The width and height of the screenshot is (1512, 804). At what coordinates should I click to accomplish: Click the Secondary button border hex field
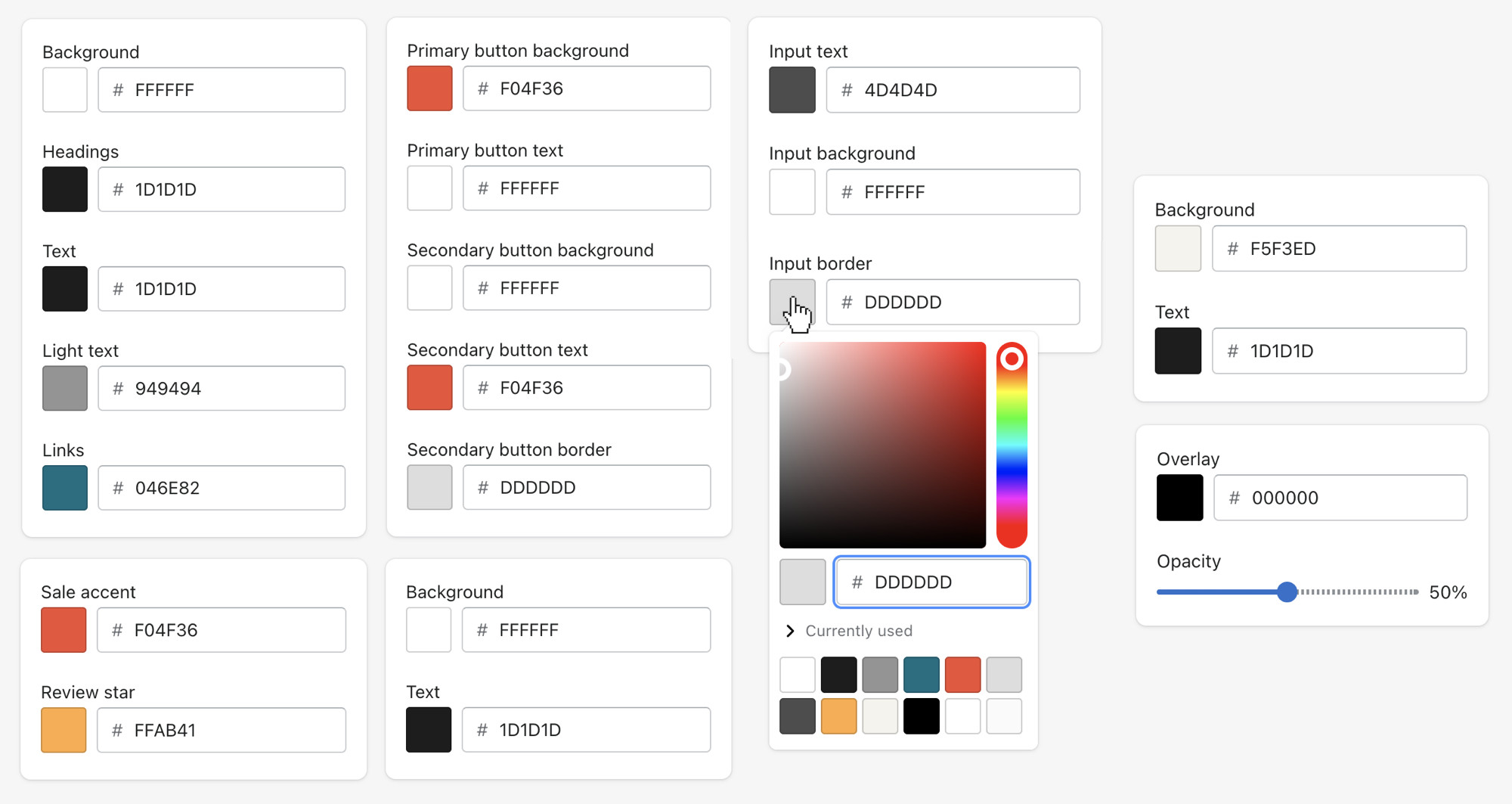[x=587, y=487]
